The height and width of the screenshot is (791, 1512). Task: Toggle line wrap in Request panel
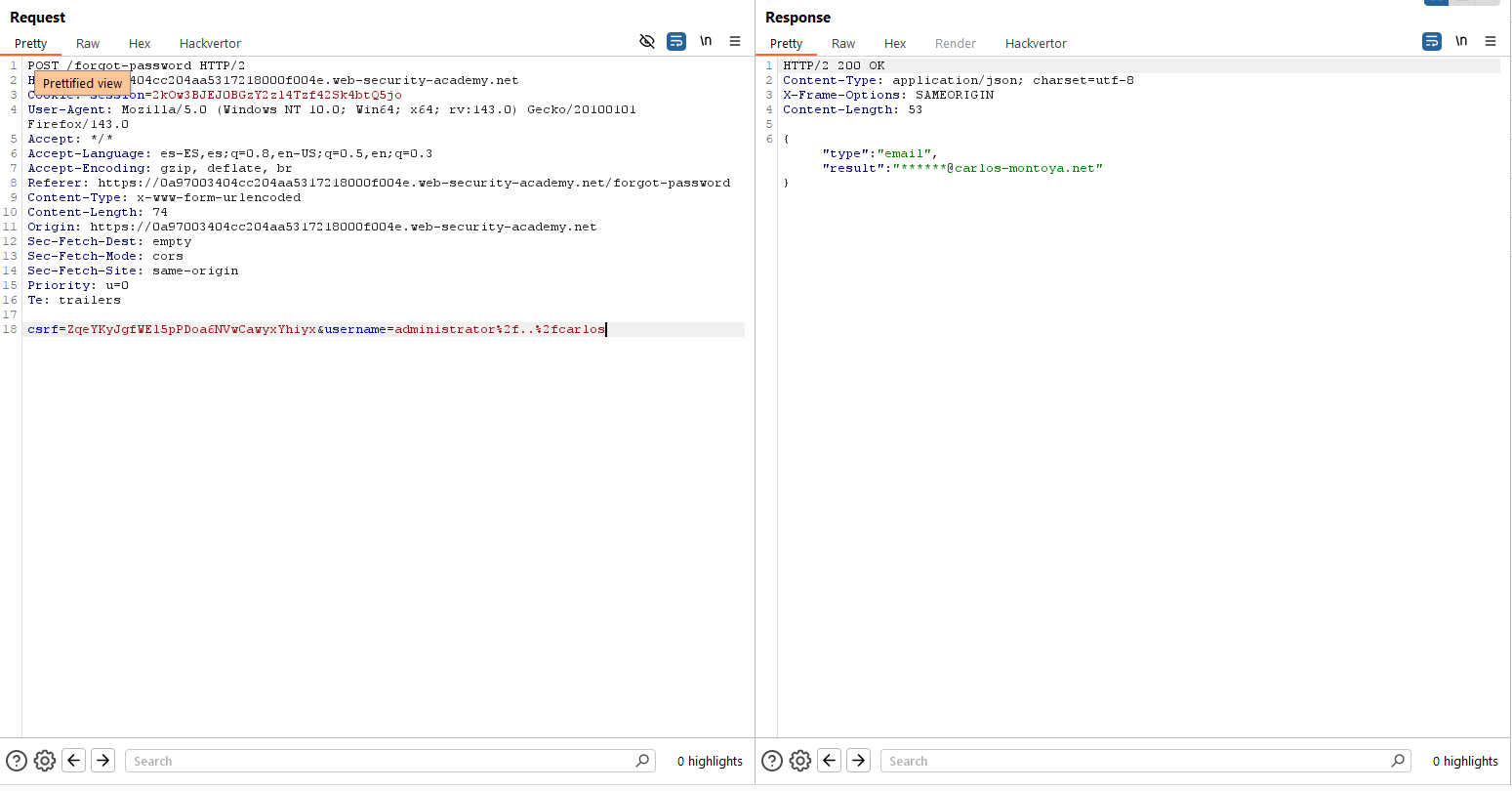tap(676, 41)
